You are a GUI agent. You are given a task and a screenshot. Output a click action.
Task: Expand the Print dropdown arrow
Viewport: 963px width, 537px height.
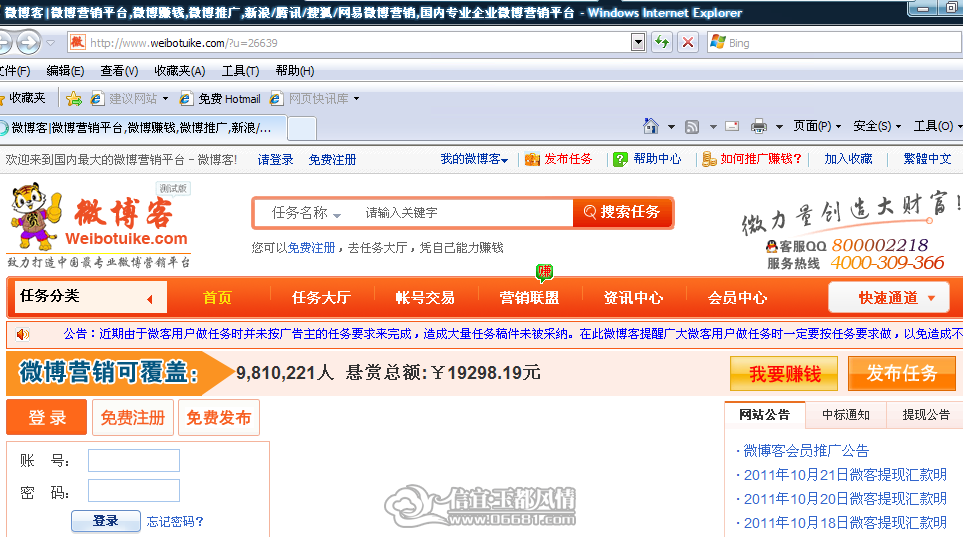coord(779,127)
